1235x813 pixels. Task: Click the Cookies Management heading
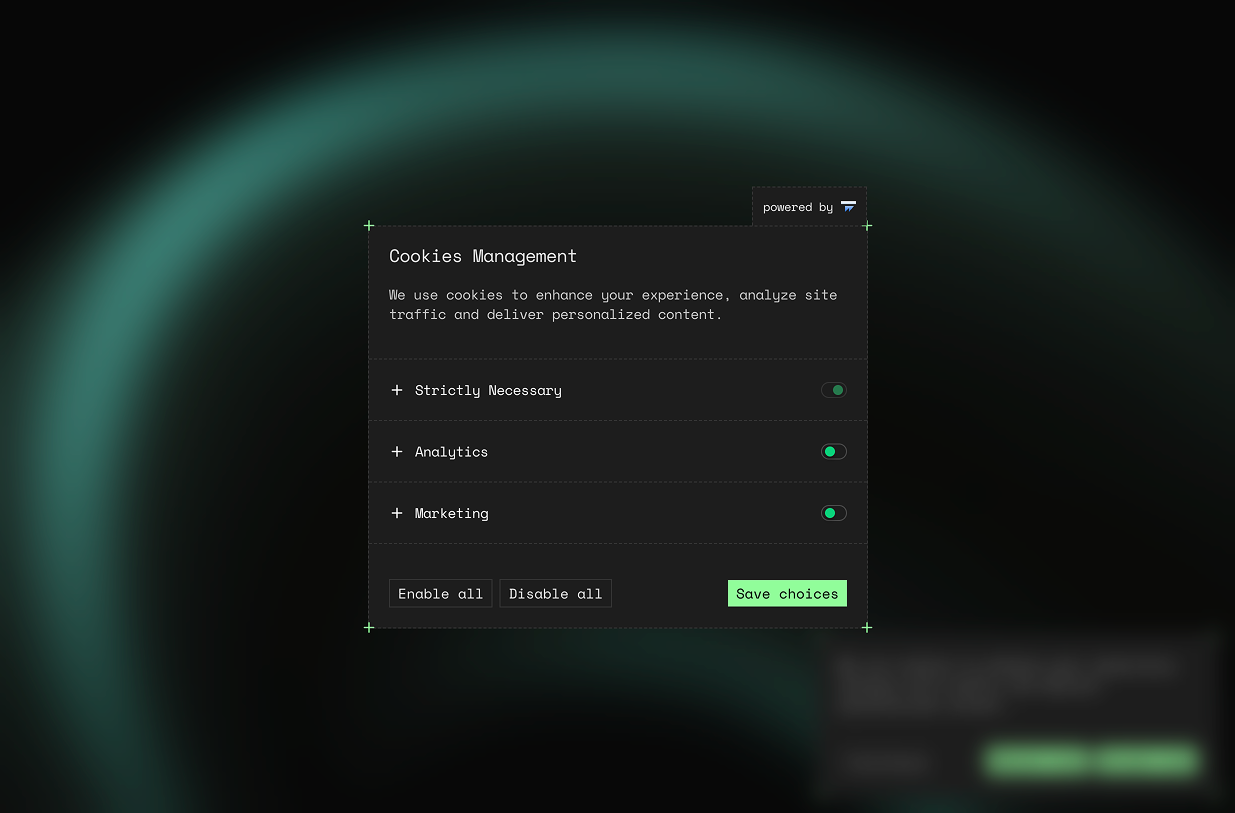[483, 256]
